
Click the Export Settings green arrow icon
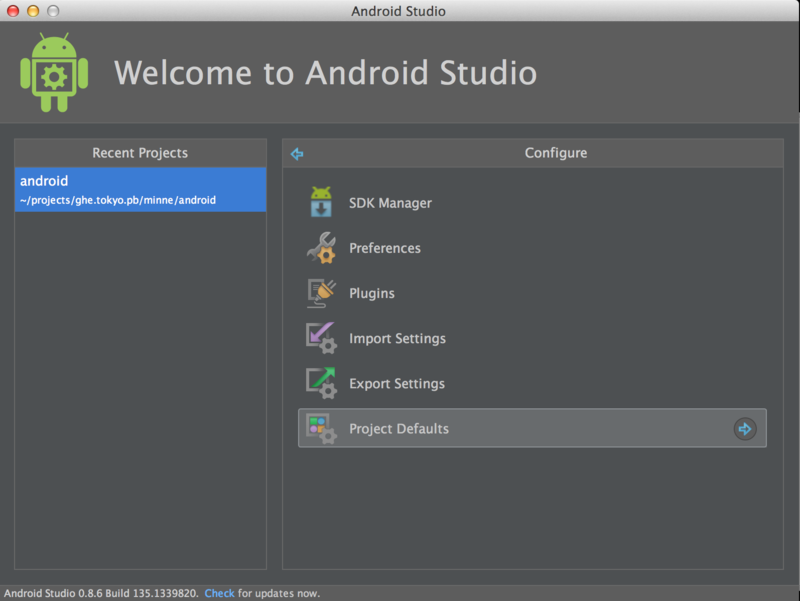321,383
